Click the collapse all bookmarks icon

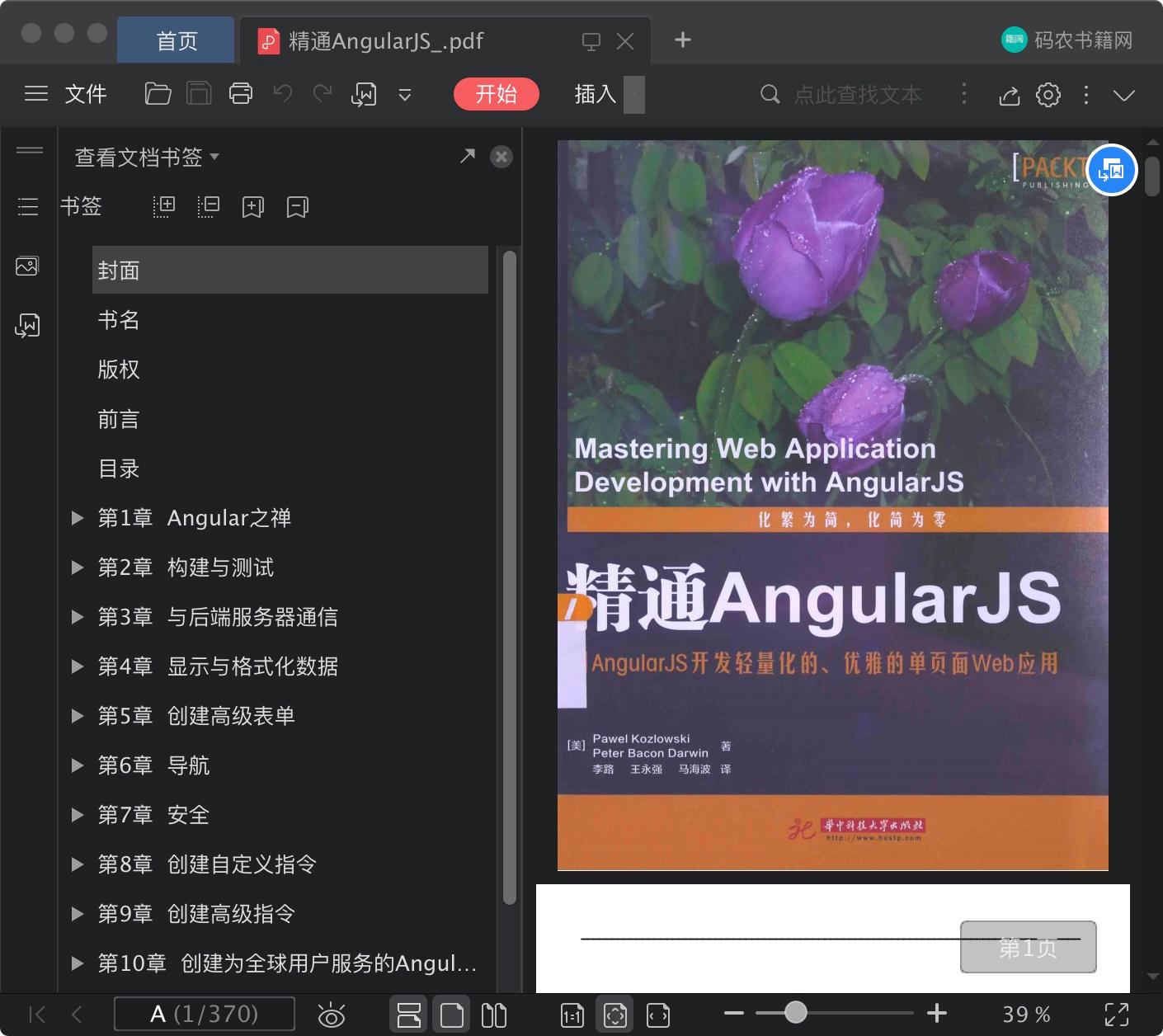pos(209,206)
